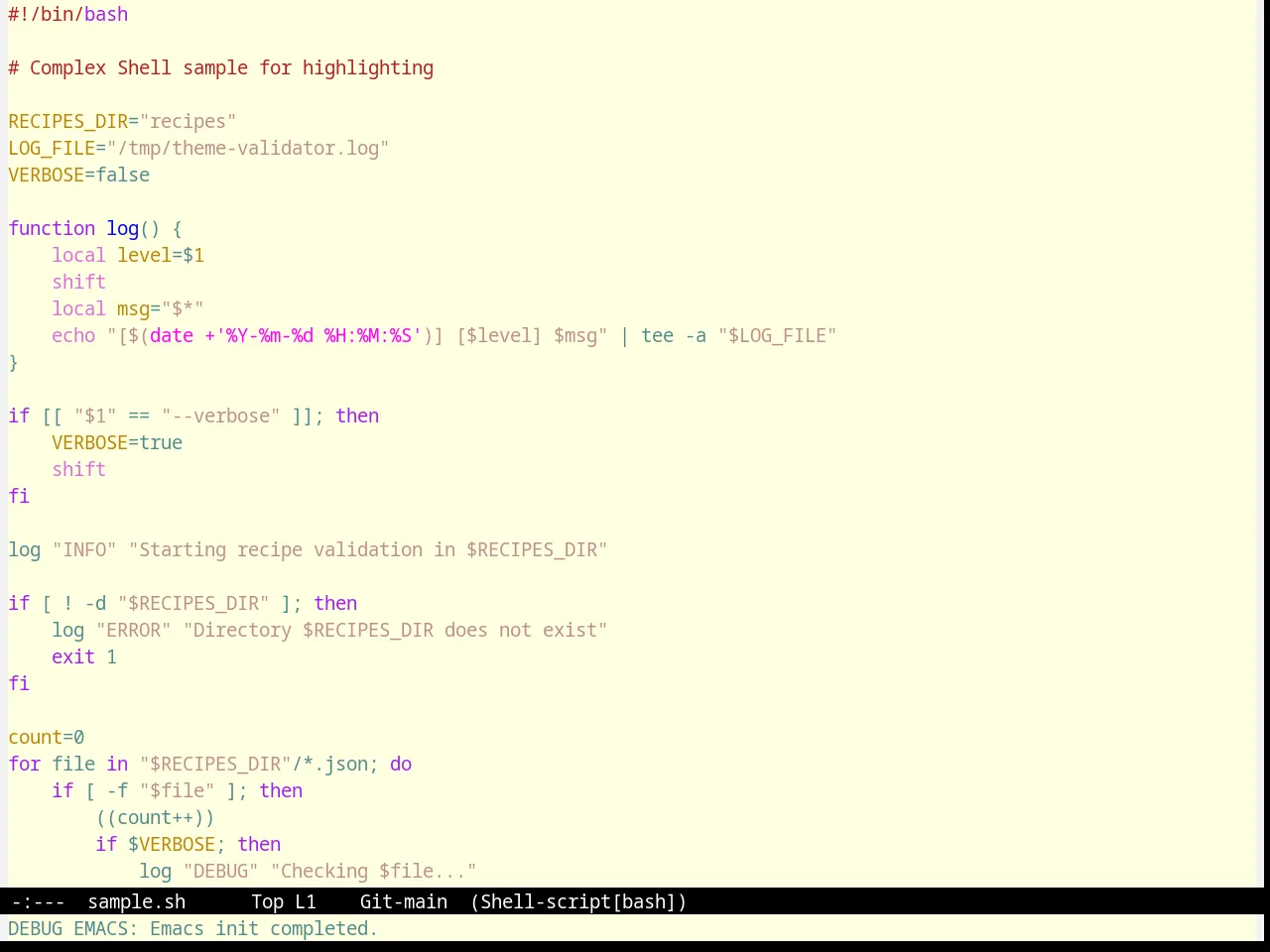Click the Shell-script[bash] major mode indicator

[x=578, y=901]
